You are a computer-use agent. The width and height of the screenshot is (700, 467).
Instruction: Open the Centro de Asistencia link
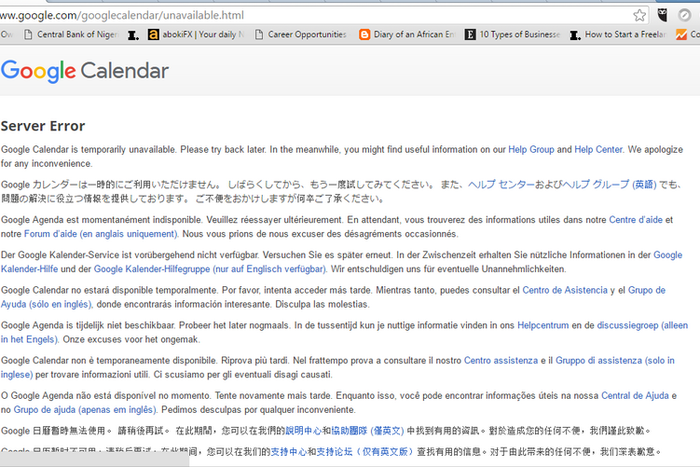[565, 290]
